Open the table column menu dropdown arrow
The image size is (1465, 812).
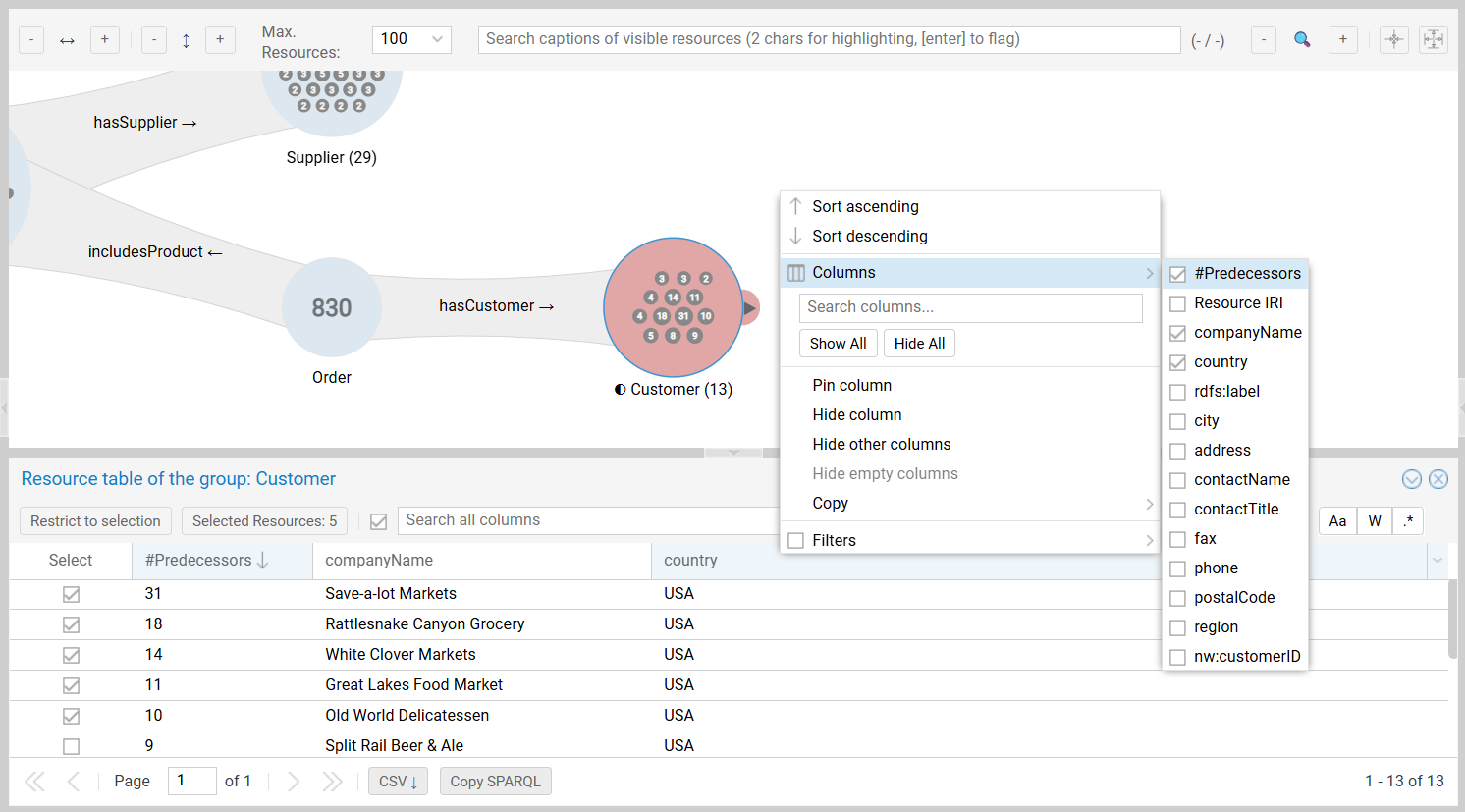click(x=1438, y=561)
